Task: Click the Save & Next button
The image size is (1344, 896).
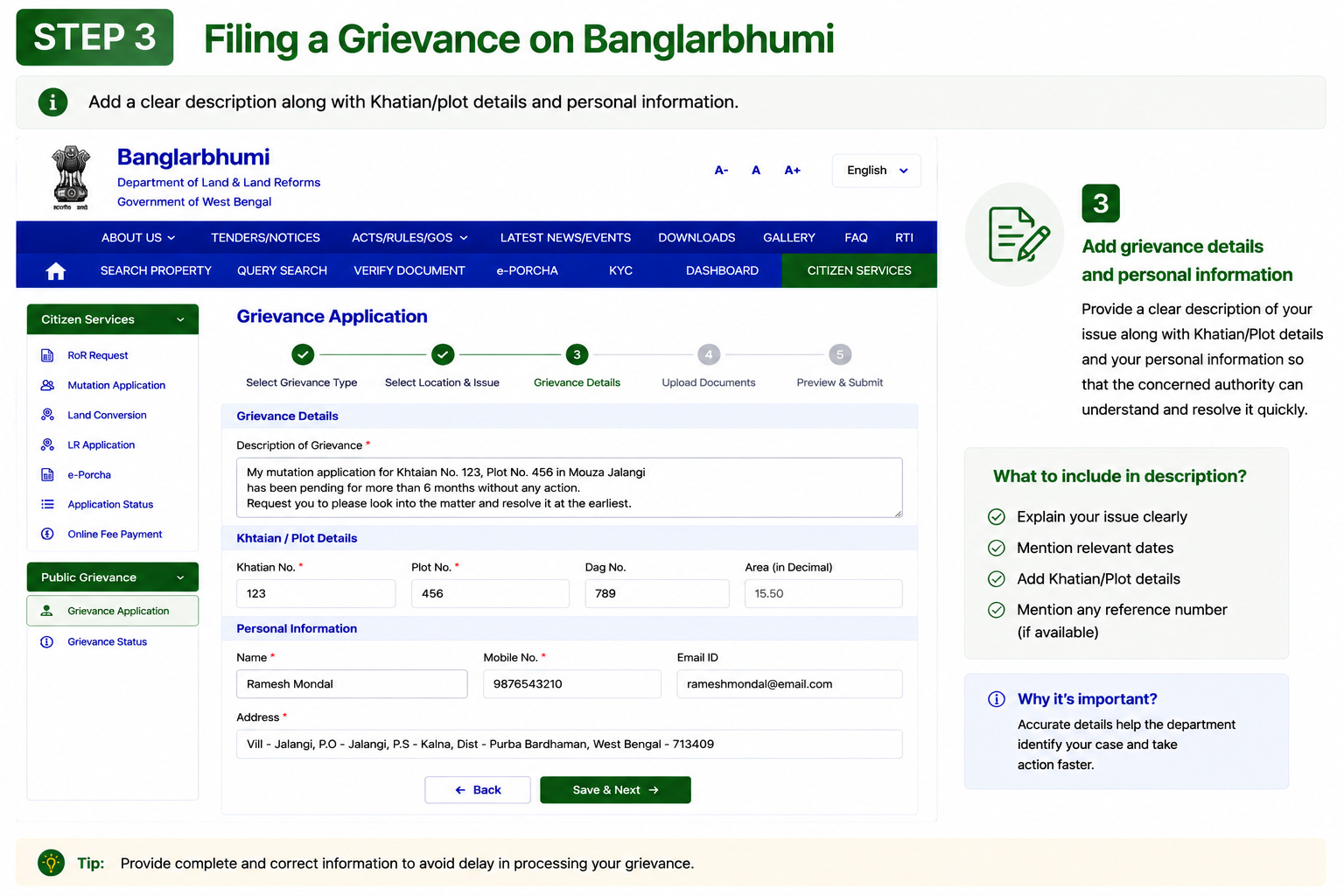Action: (615, 790)
